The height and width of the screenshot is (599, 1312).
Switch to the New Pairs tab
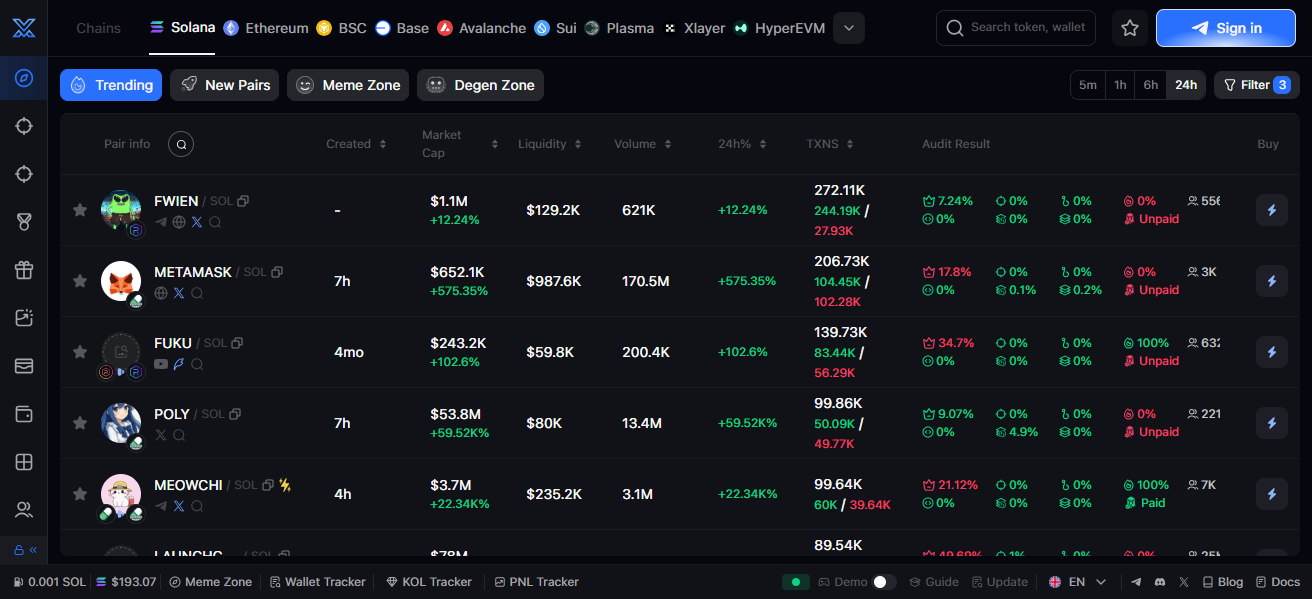point(225,85)
